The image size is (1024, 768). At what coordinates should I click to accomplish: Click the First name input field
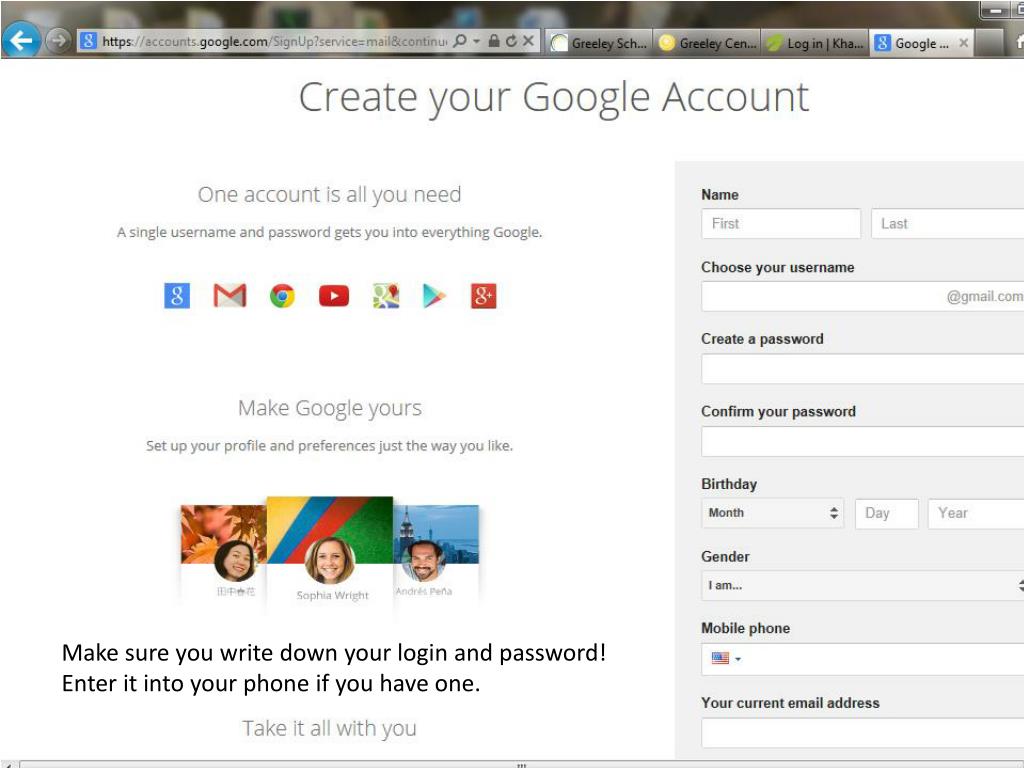781,224
